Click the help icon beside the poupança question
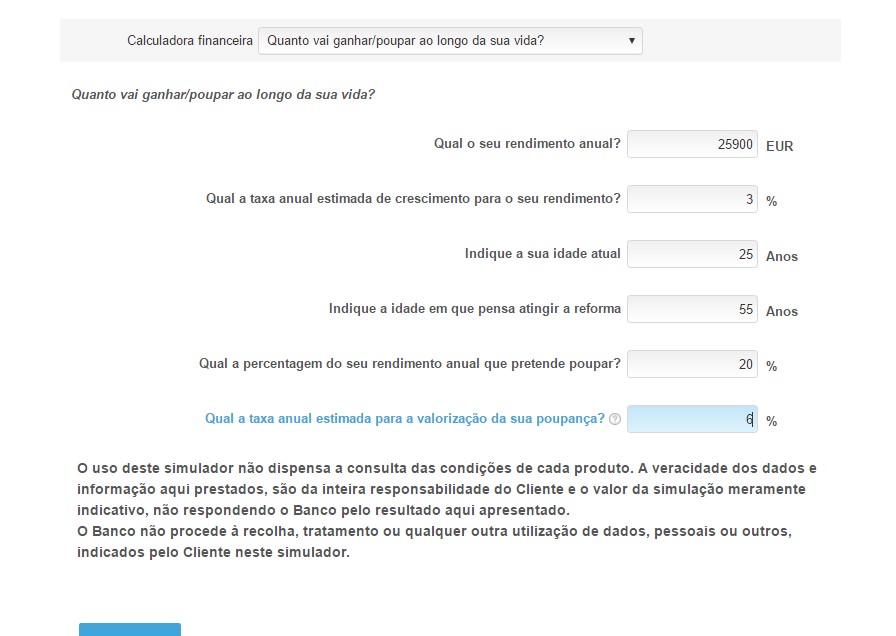This screenshot has width=896, height=636. pos(615,420)
